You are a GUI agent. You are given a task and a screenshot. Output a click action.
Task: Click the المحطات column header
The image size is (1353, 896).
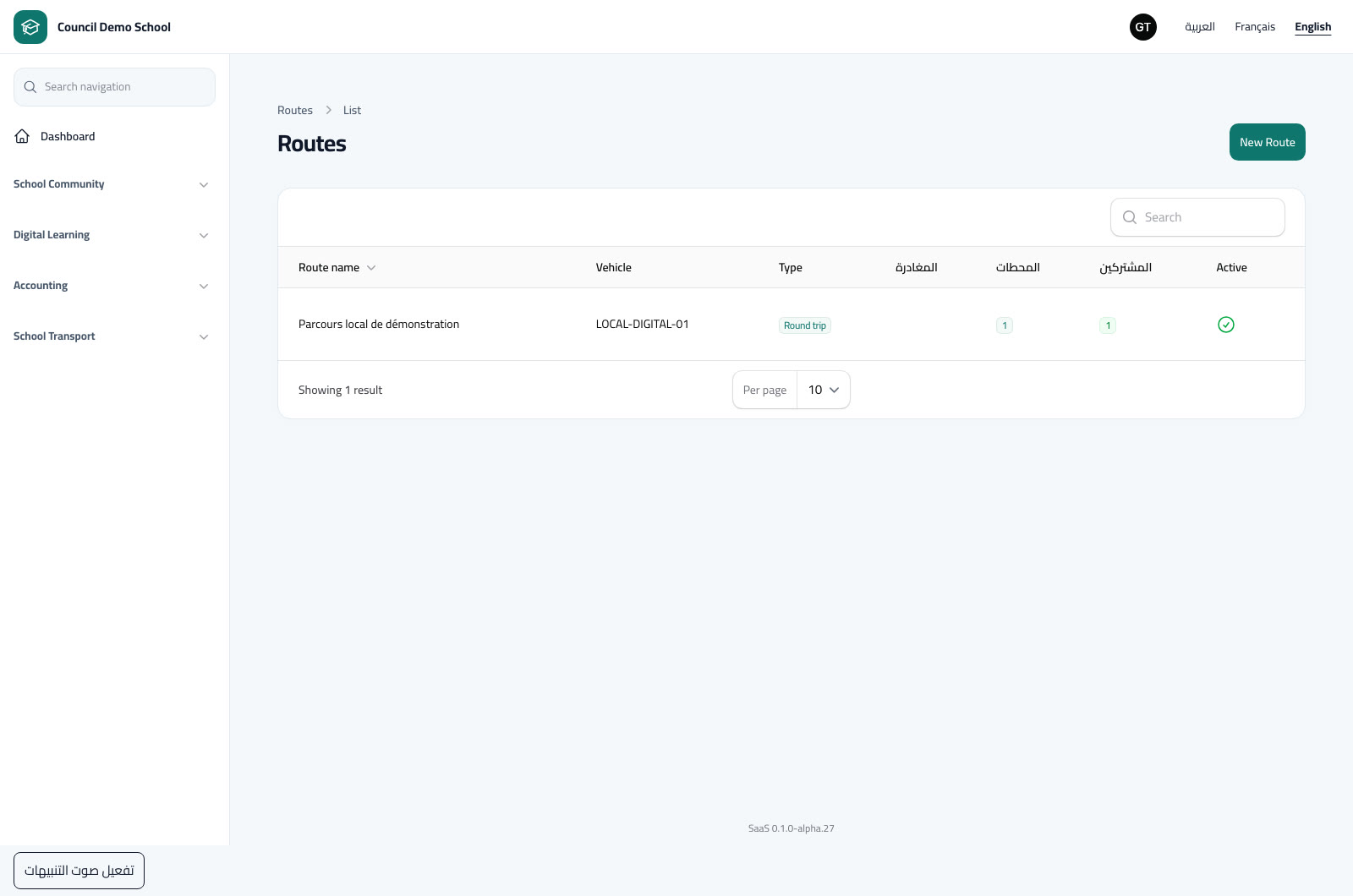1018,267
